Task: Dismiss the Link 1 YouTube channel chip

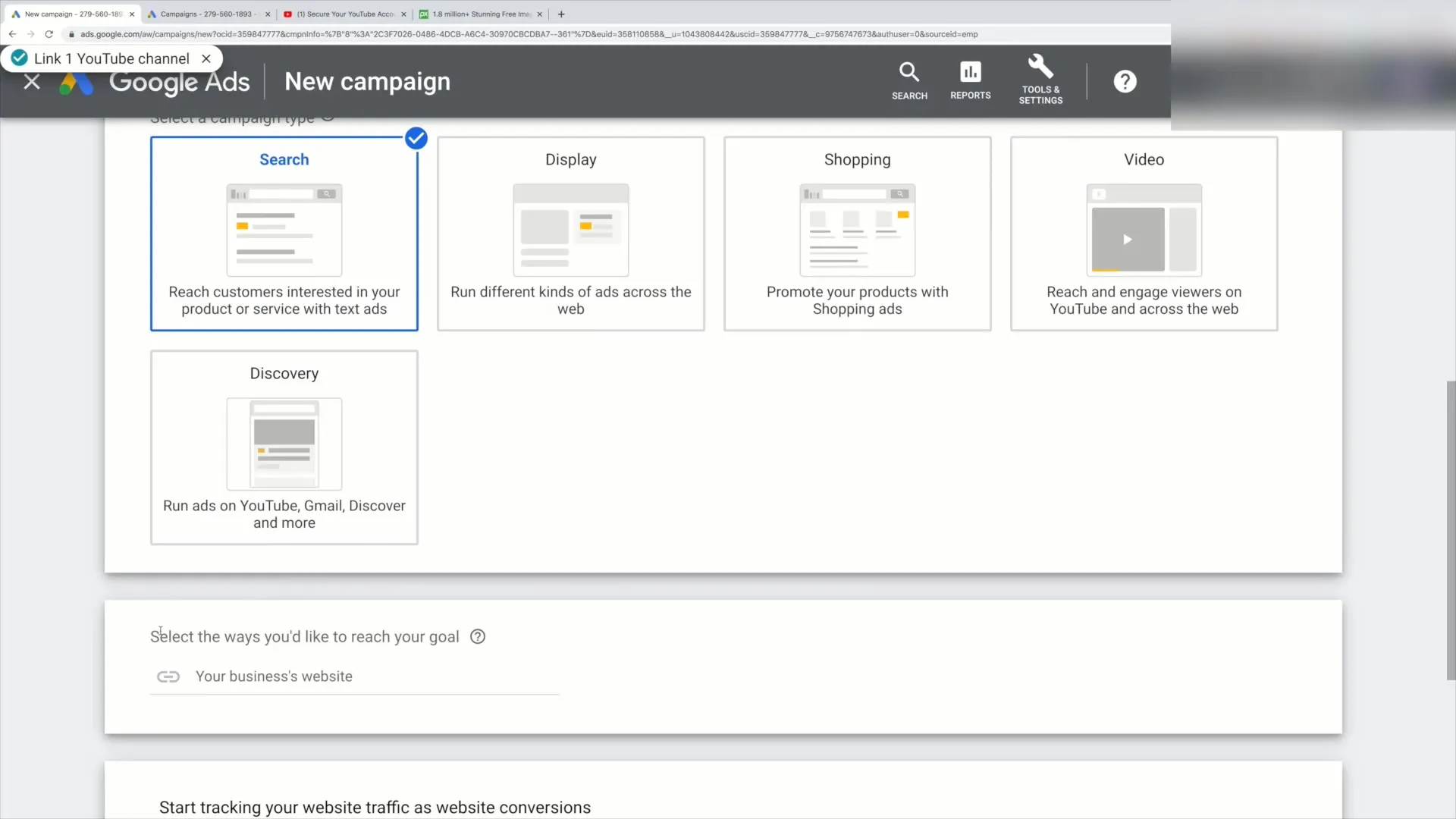Action: 206,58
